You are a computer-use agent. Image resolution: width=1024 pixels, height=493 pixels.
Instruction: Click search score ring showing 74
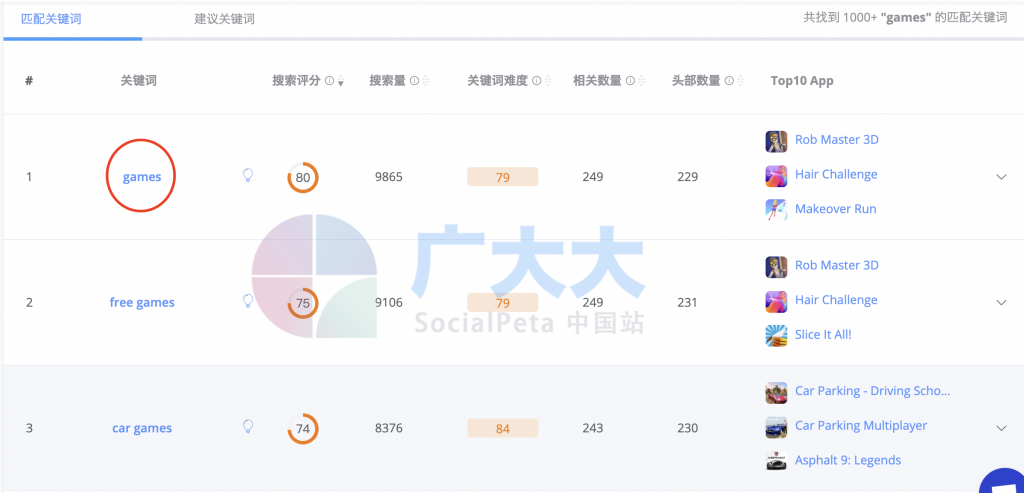pos(303,429)
